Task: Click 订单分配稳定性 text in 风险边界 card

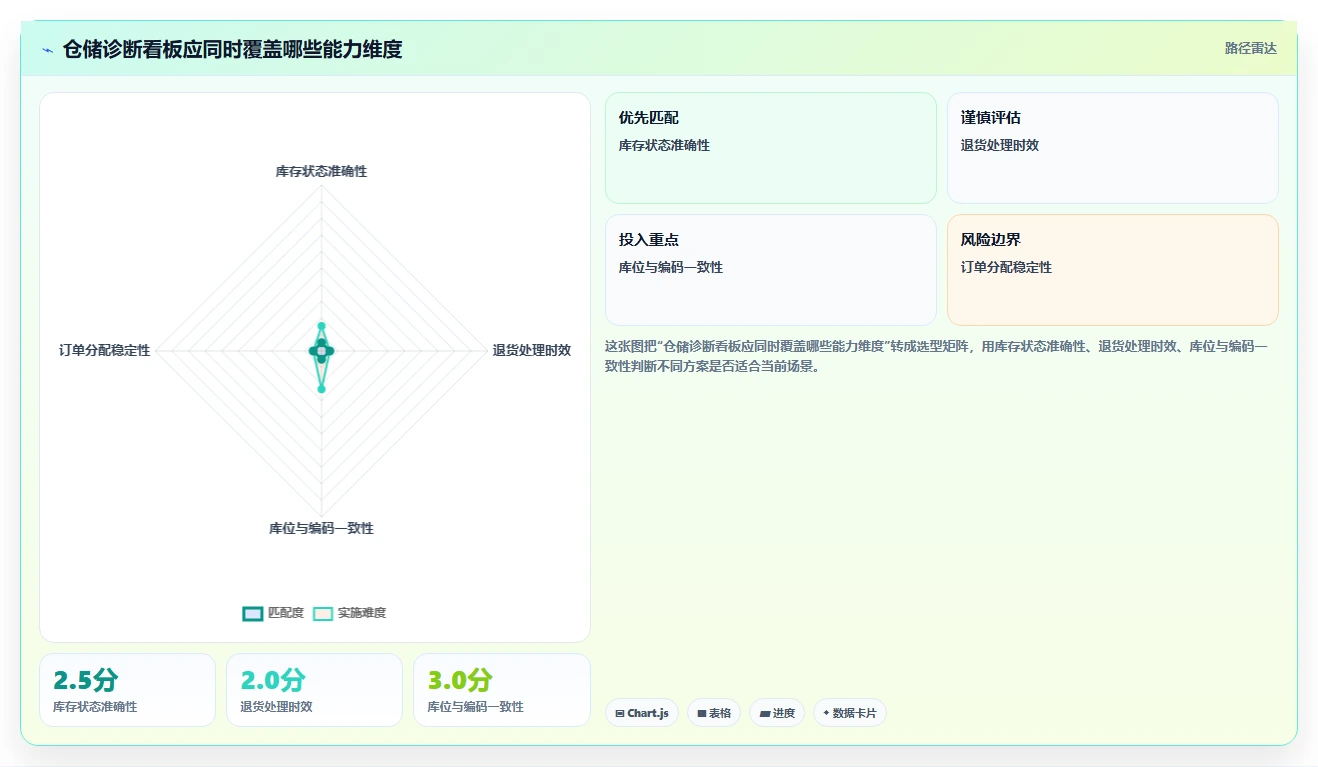Action: [x=1006, y=267]
